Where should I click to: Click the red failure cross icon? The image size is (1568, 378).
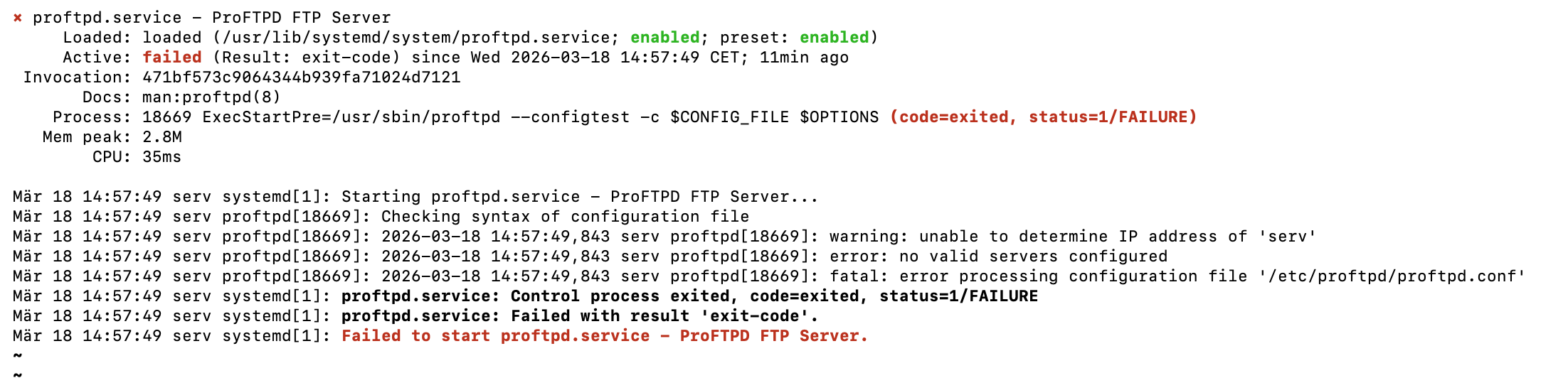(18, 18)
